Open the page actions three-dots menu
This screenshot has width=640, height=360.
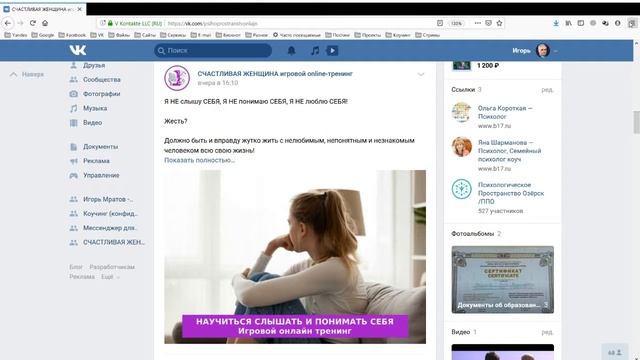pyautogui.click(x=478, y=23)
